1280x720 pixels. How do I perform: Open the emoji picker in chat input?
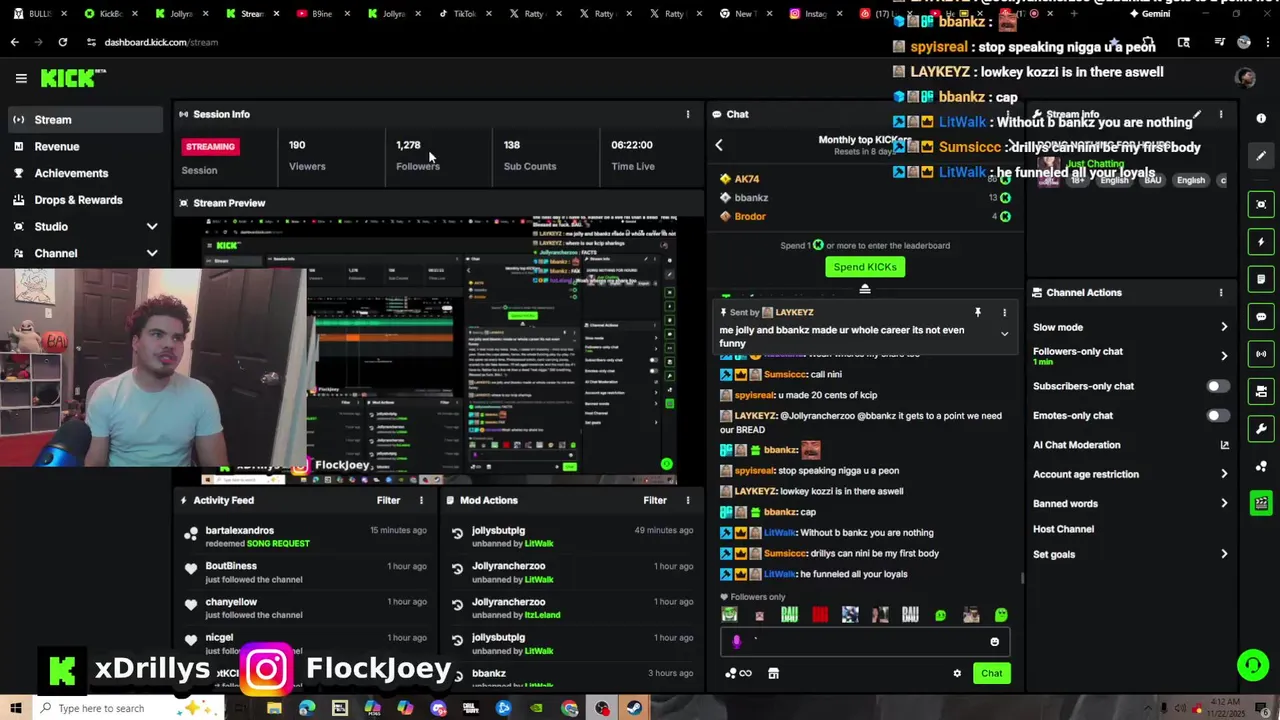tap(994, 642)
